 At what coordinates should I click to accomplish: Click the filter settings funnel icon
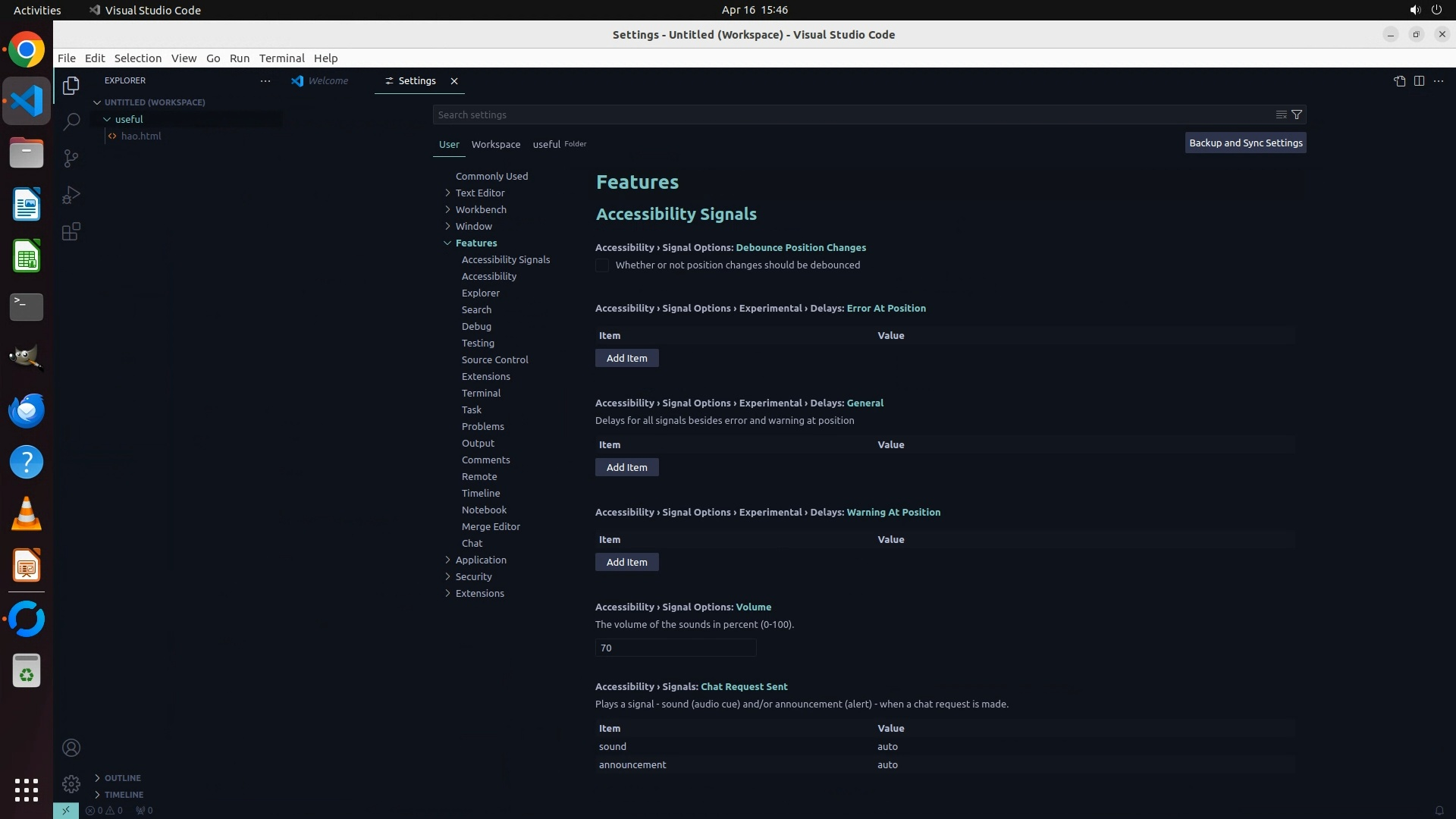[x=1297, y=115]
